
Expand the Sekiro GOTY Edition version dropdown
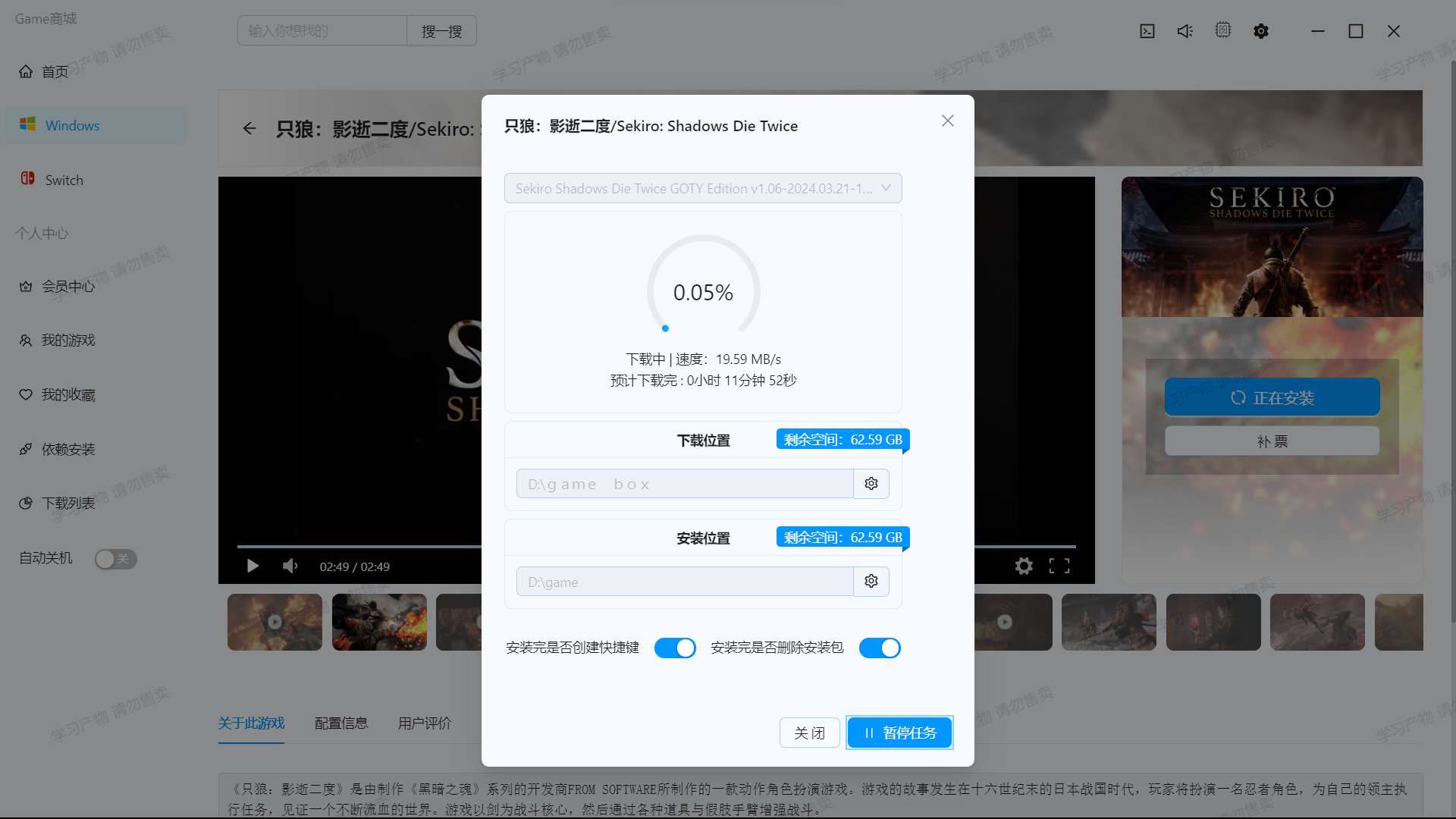pos(703,188)
